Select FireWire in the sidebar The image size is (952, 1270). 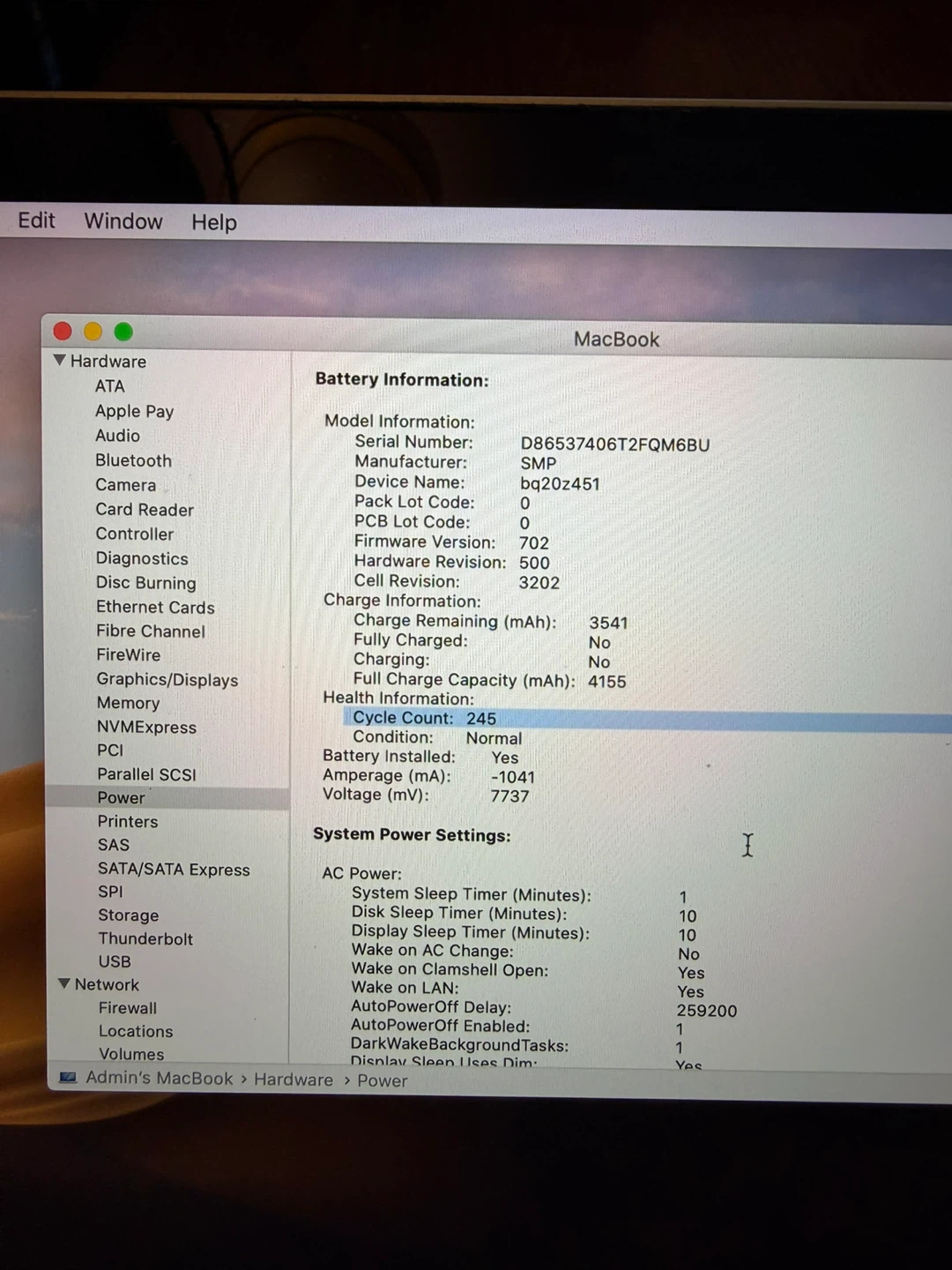click(x=129, y=655)
